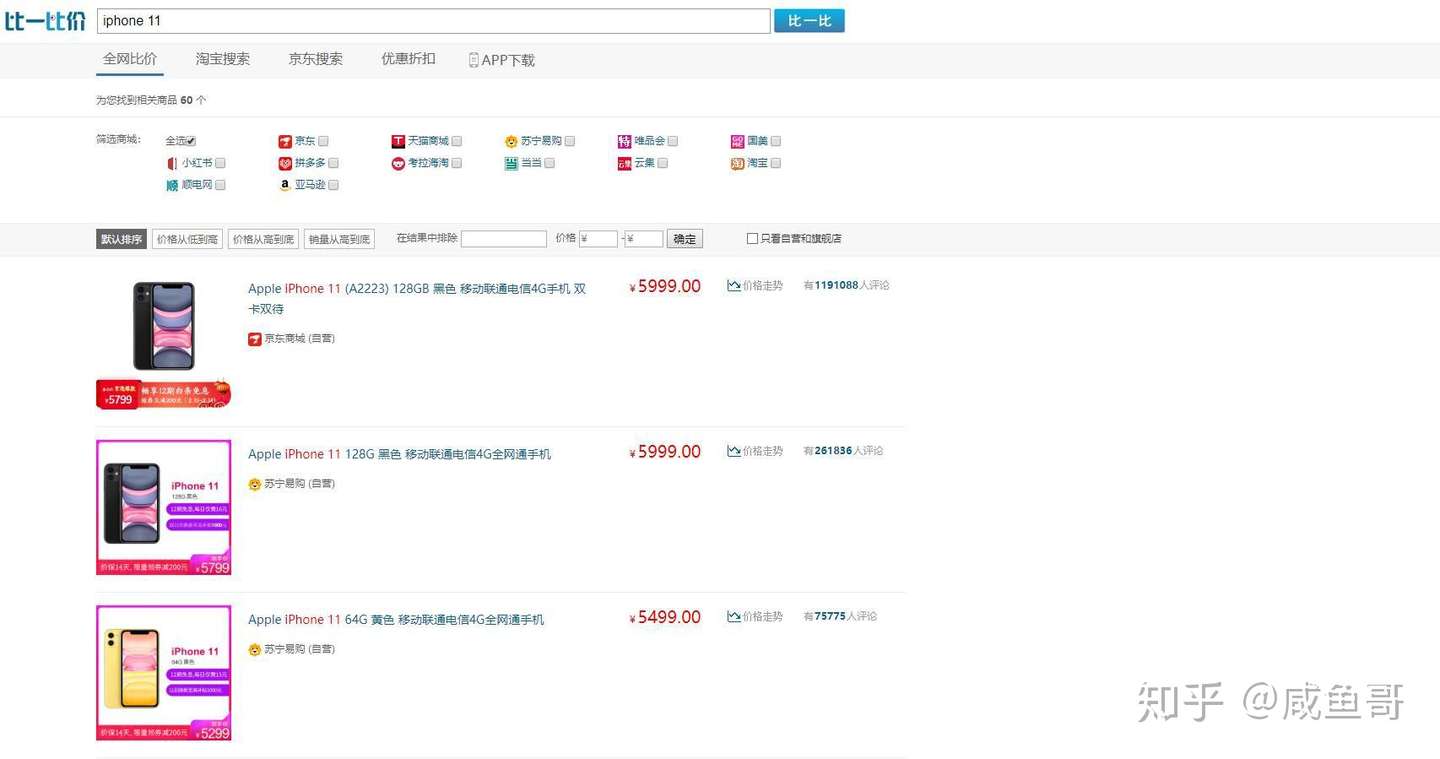Click 苏宁 icon under 64G 黄色 listing
The height and width of the screenshot is (759, 1440).
(255, 649)
